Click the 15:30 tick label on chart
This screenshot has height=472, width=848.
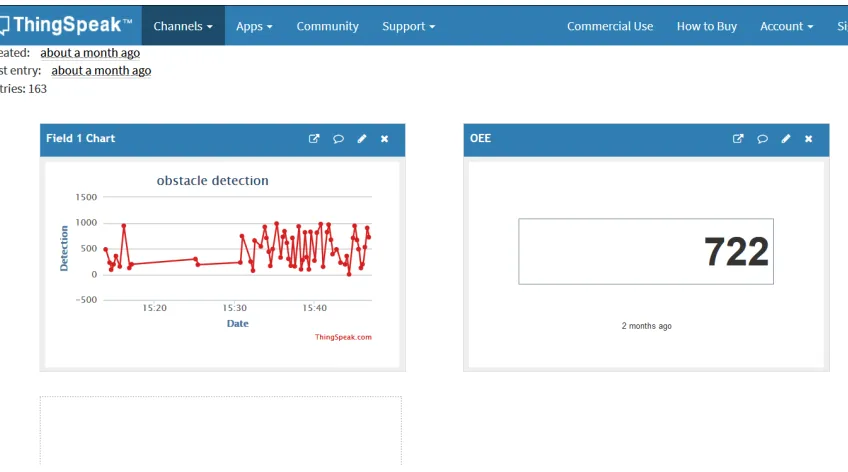point(235,308)
